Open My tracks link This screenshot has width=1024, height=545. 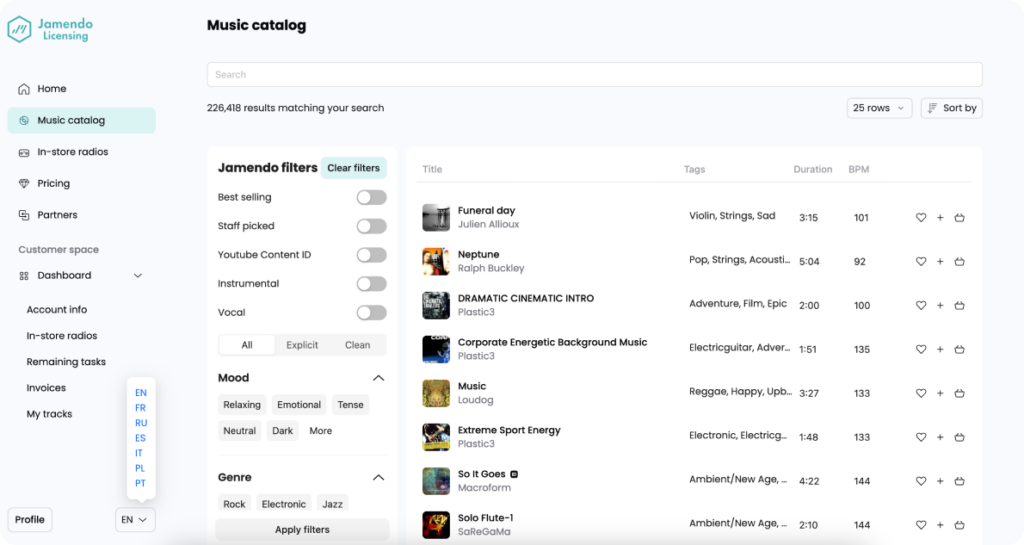click(x=49, y=414)
